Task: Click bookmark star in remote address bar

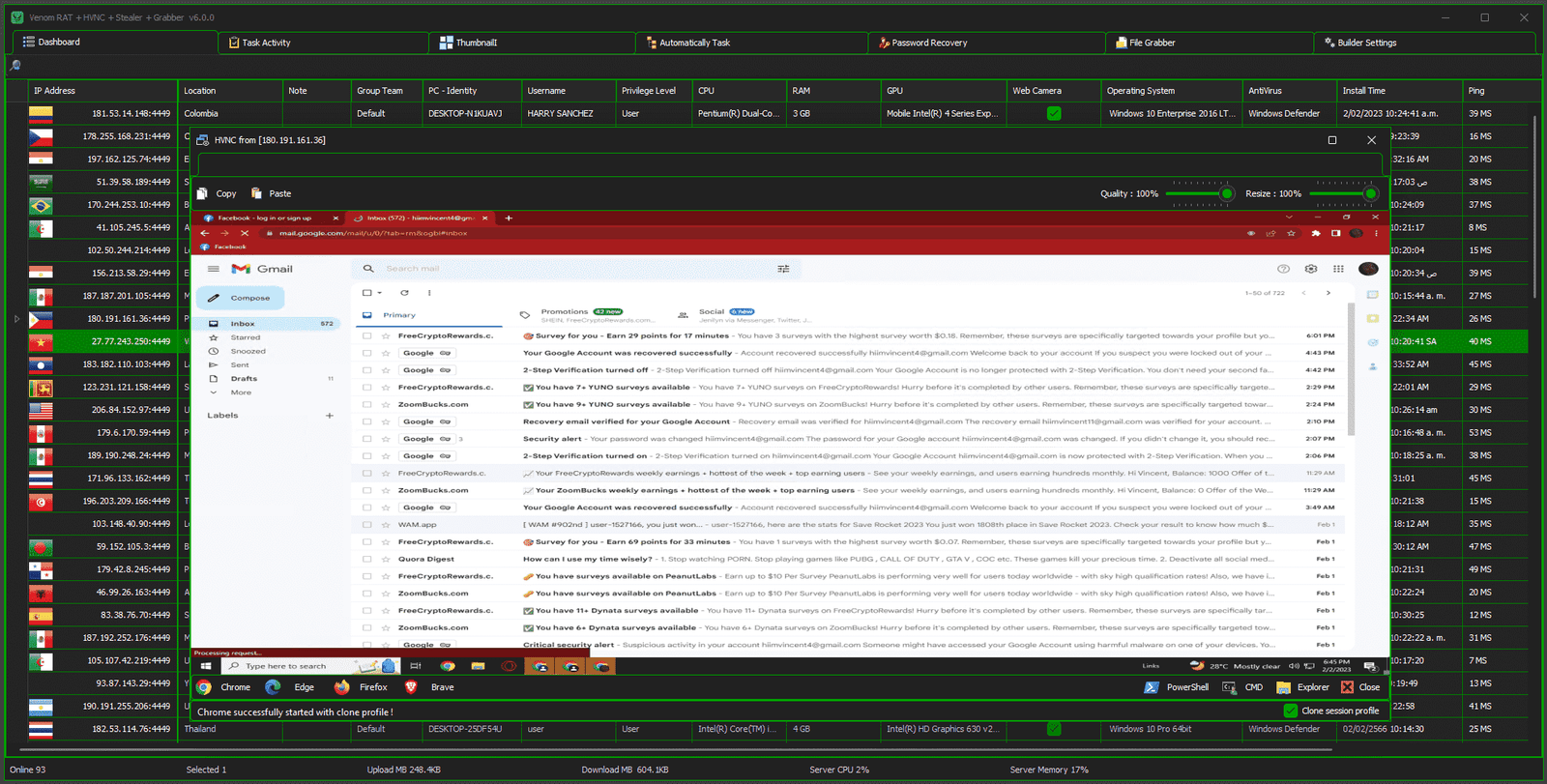Action: pyautogui.click(x=1291, y=233)
